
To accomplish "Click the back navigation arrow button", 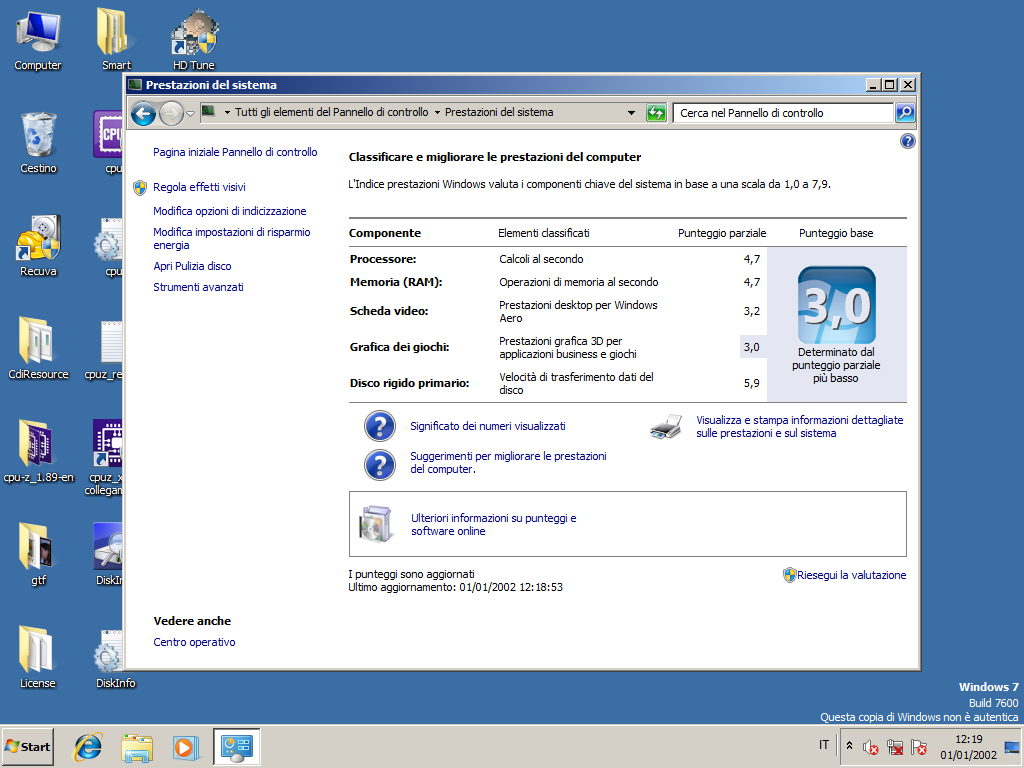I will point(144,113).
